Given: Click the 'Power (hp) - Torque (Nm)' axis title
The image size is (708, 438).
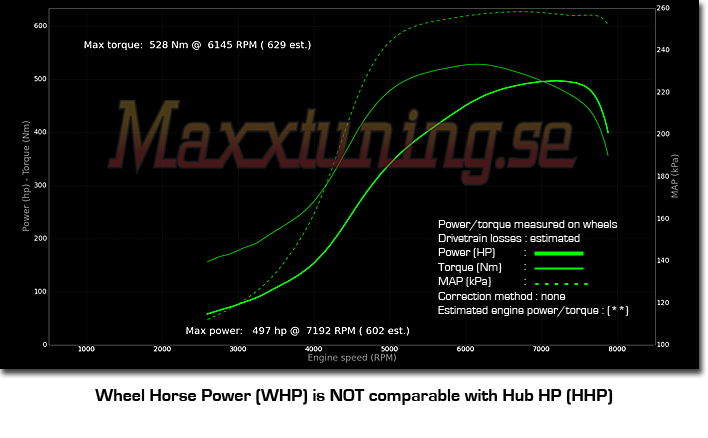Looking at the screenshot, I should (x=26, y=176).
